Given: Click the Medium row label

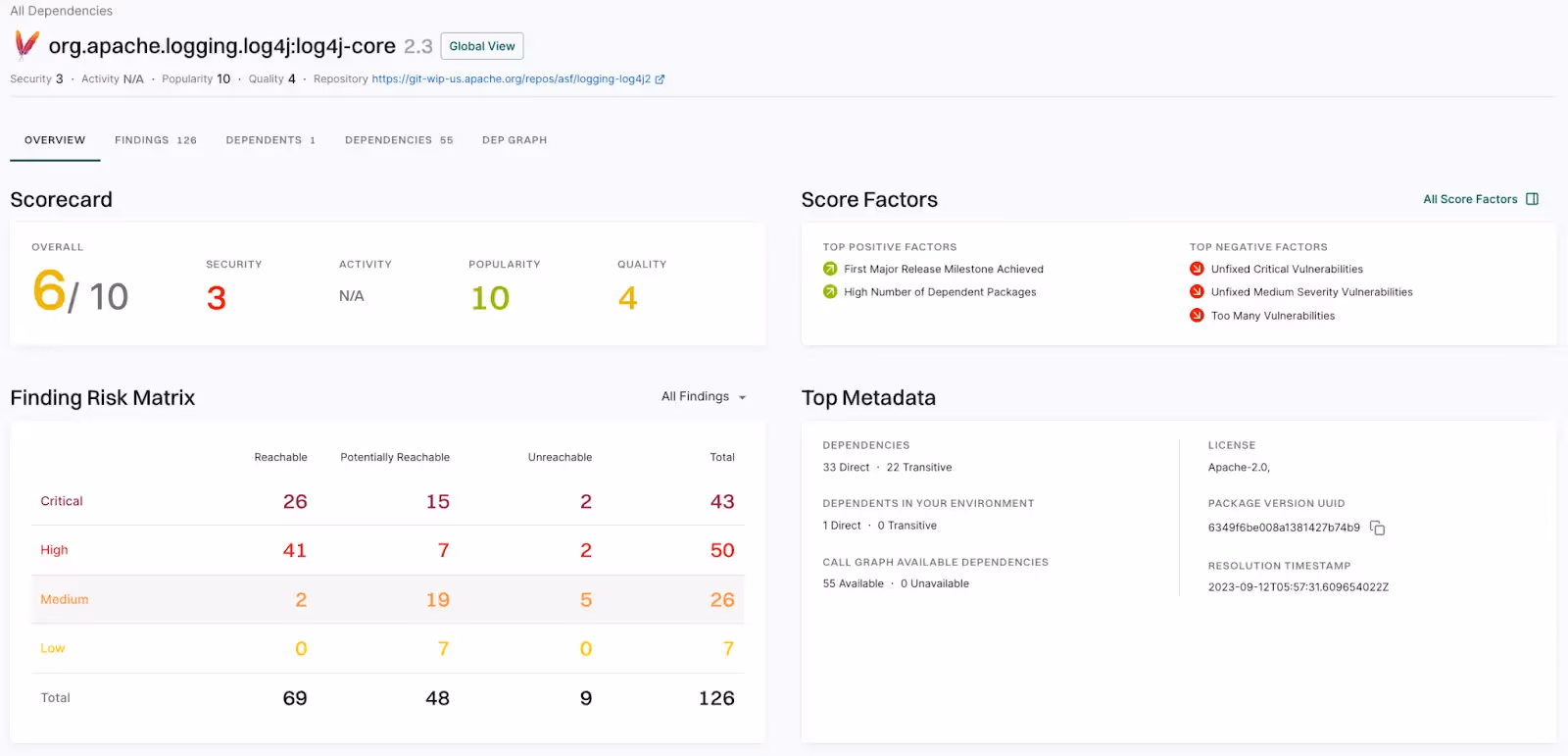Looking at the screenshot, I should coord(65,599).
